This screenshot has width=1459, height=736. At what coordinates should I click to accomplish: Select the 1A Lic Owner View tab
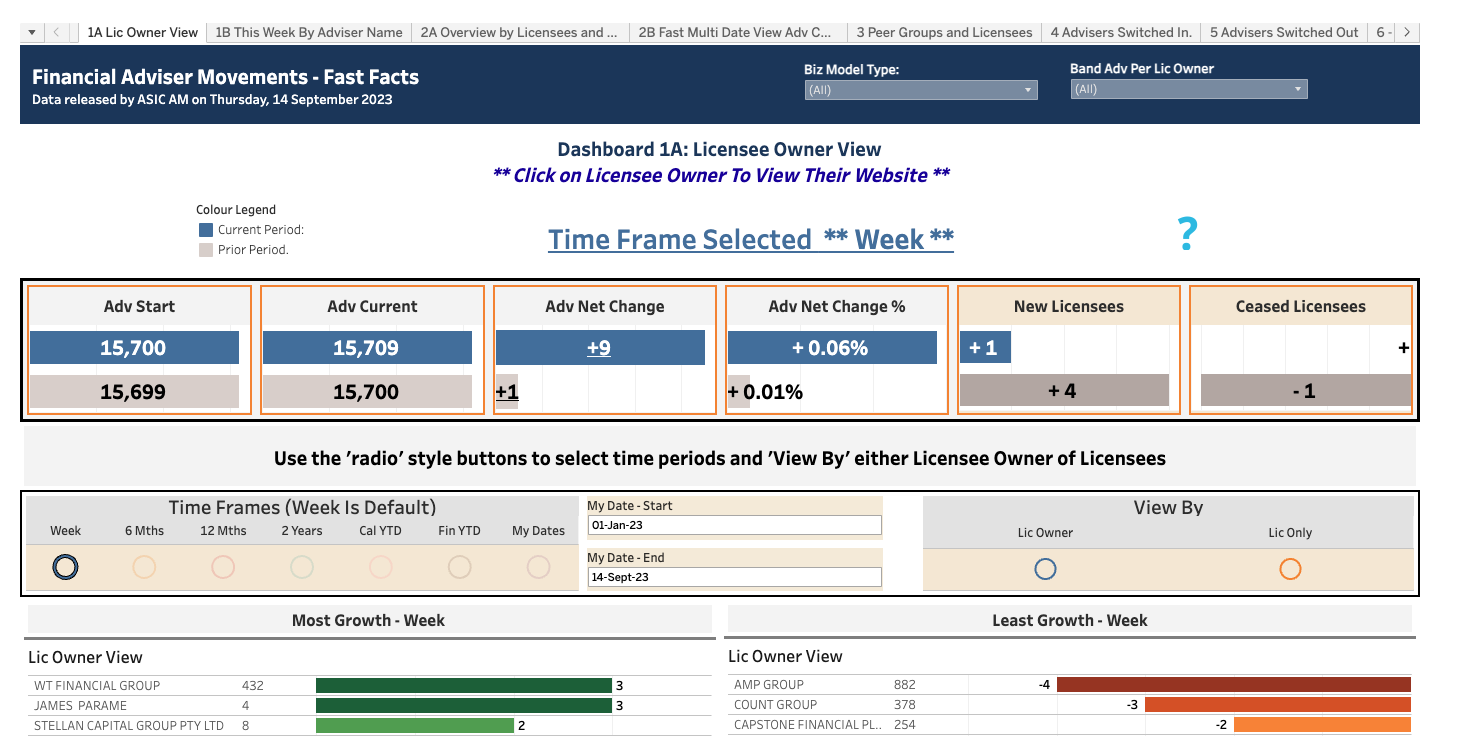143,32
